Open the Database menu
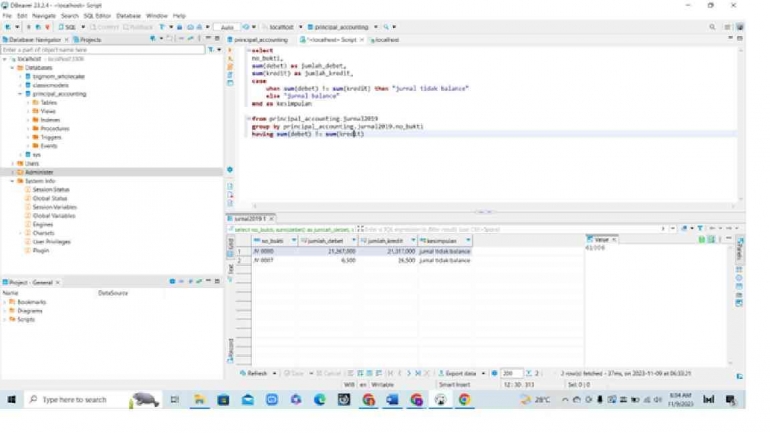The image size is (770, 433). pos(128,16)
